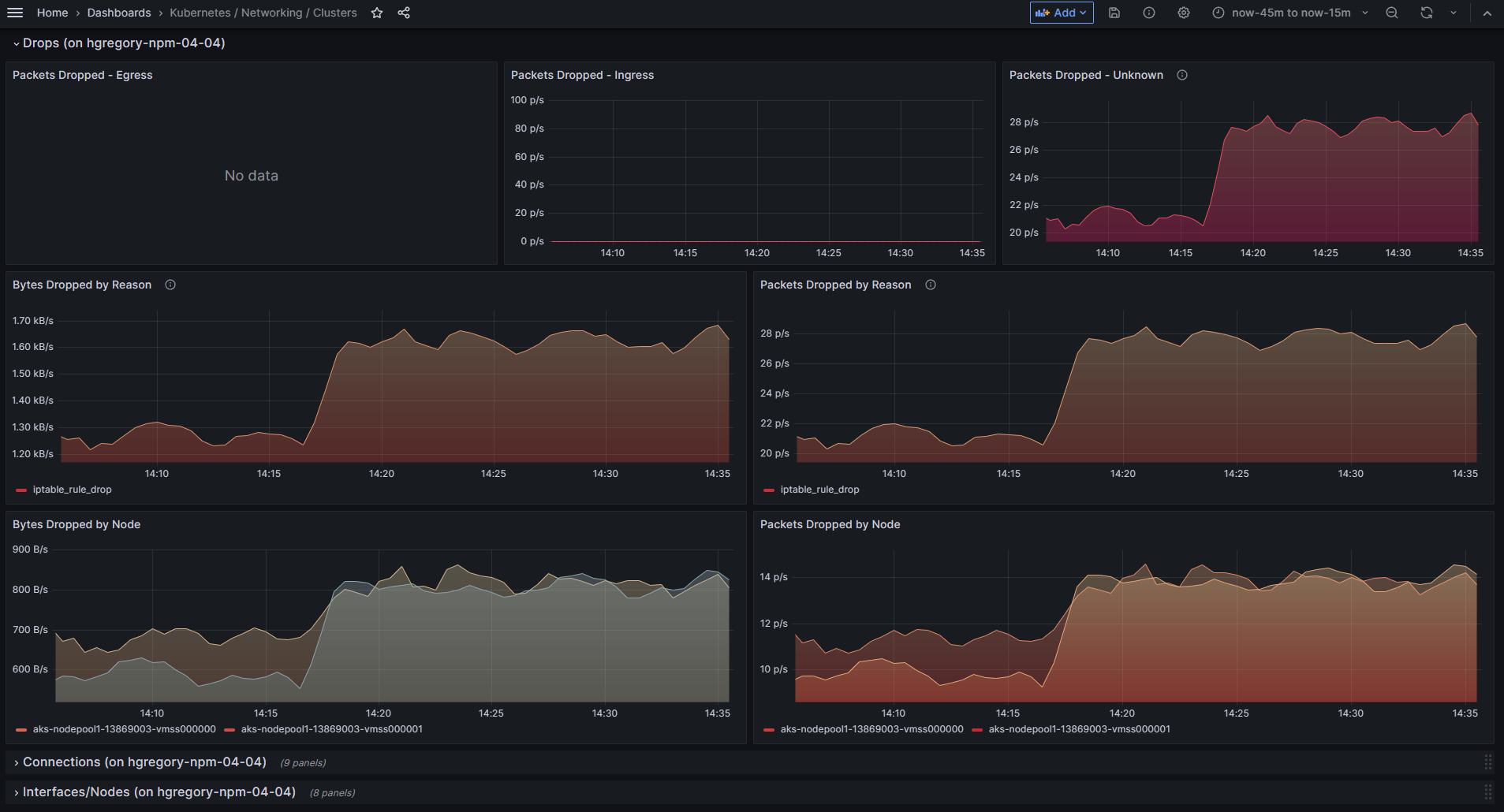Toggle vmss000000 series in Packets Dropped by Node

[x=871, y=729]
